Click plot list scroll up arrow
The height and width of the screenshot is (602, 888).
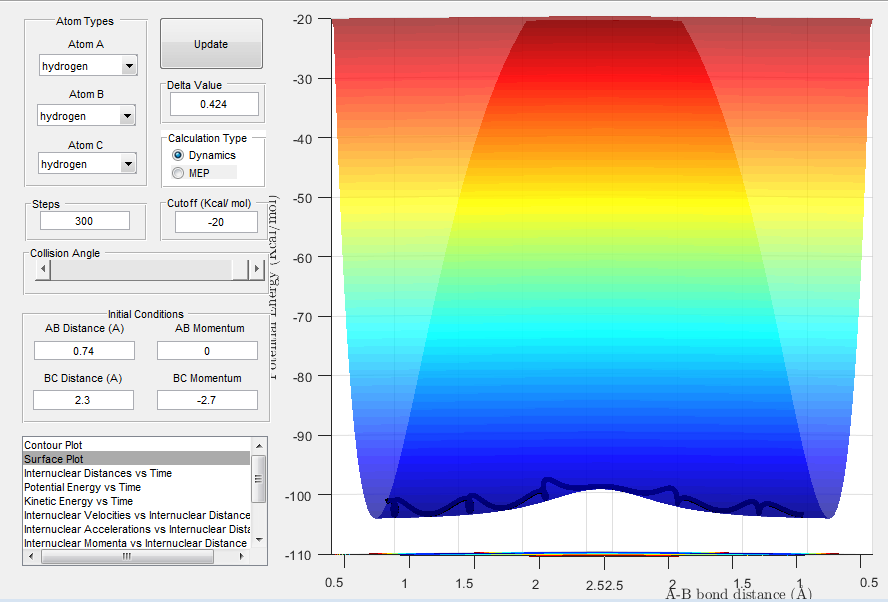pos(259,446)
